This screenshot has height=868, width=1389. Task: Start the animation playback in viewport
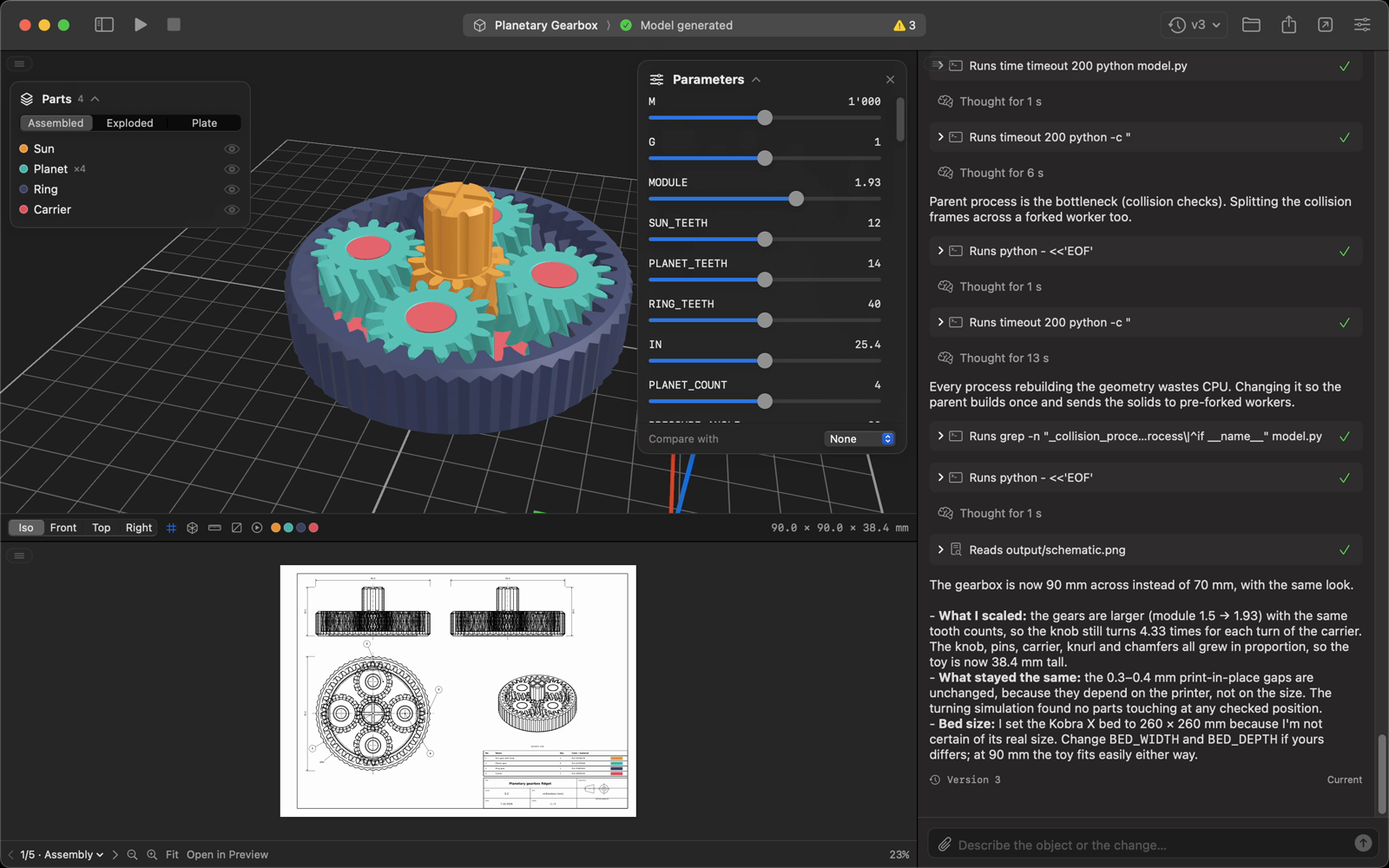257,528
